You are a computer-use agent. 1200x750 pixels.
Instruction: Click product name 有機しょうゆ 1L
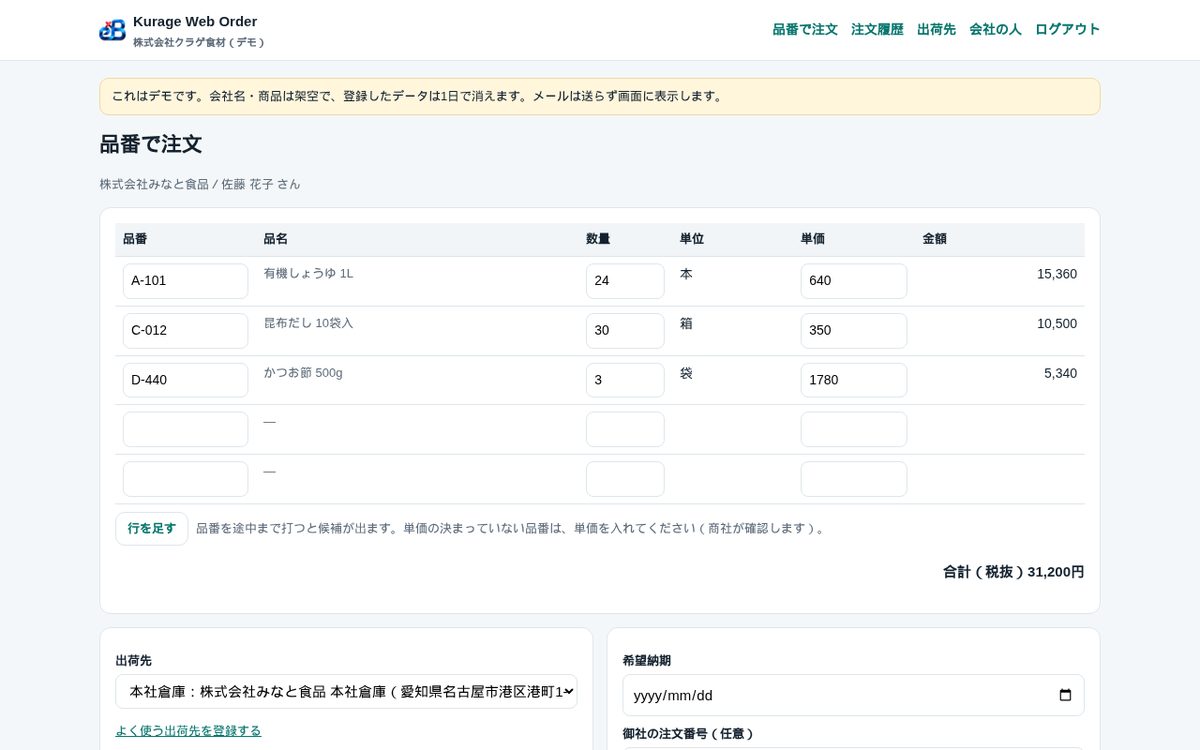click(x=308, y=273)
